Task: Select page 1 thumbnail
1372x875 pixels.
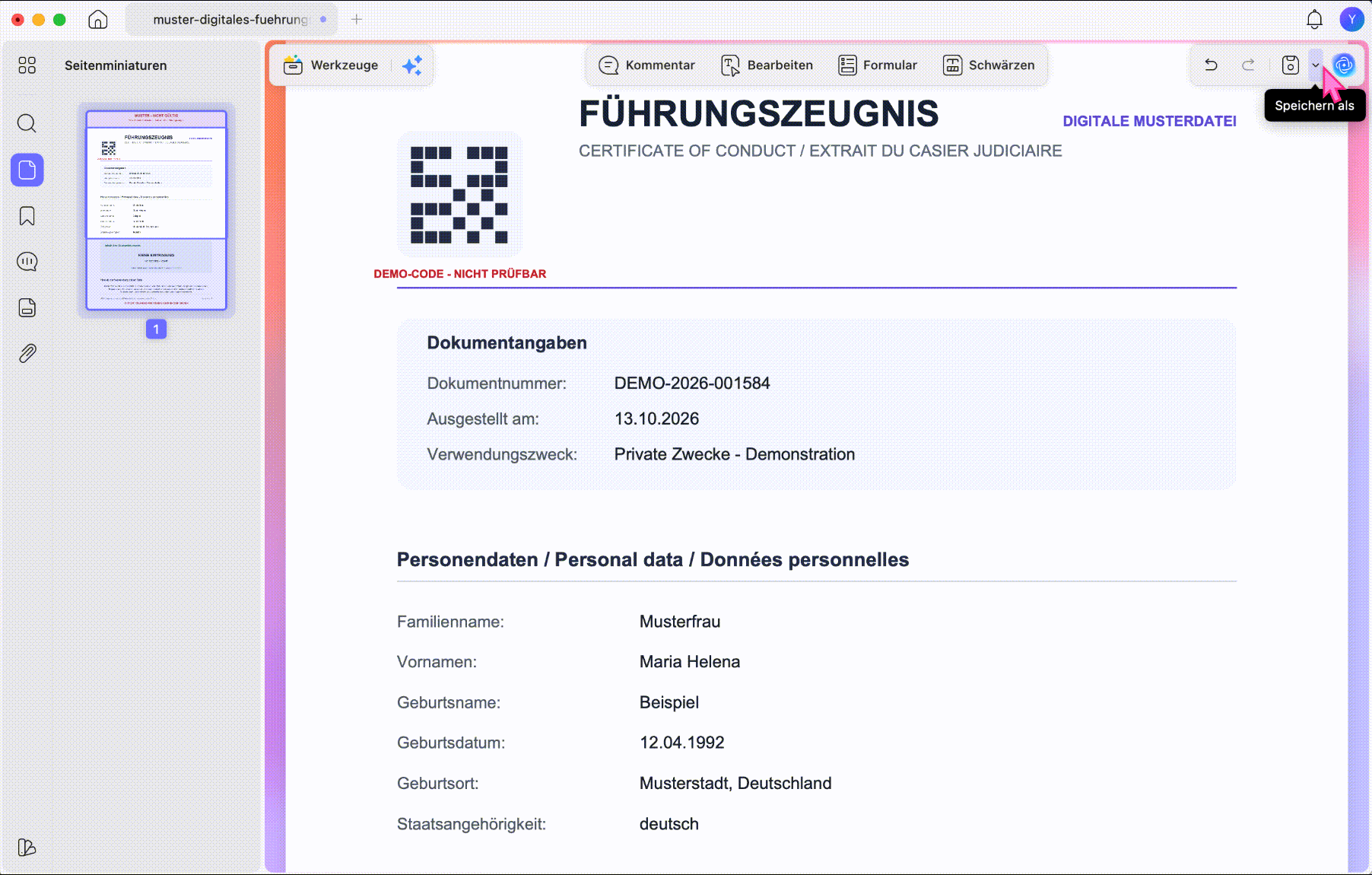Action: tap(156, 210)
